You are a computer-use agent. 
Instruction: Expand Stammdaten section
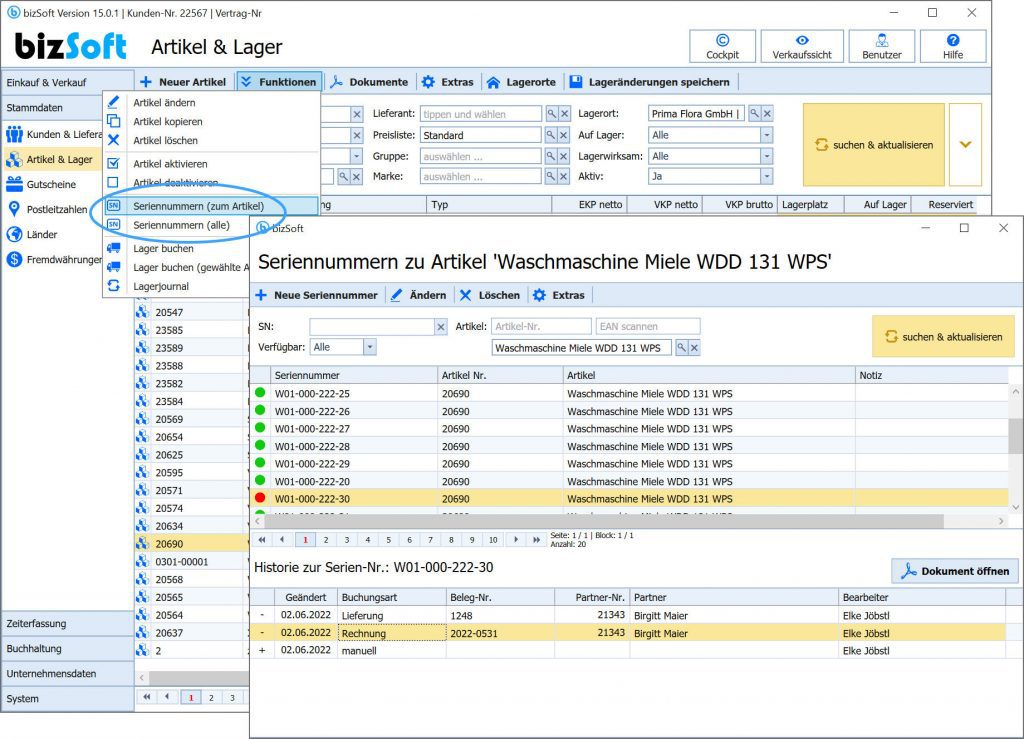(52, 107)
